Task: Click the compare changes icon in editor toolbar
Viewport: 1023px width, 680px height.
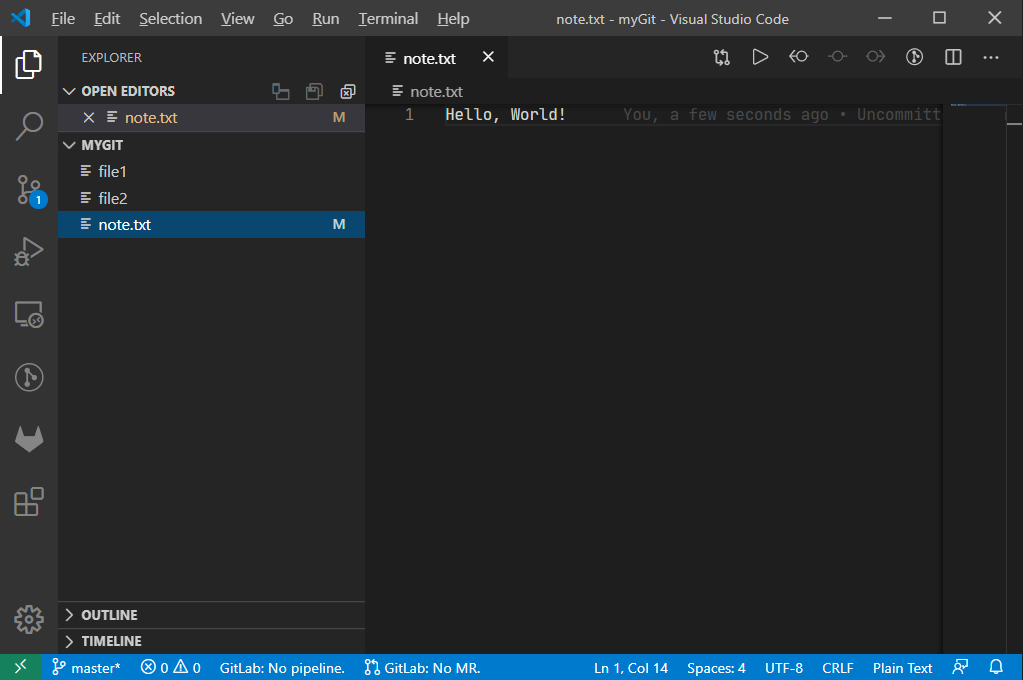Action: point(722,57)
